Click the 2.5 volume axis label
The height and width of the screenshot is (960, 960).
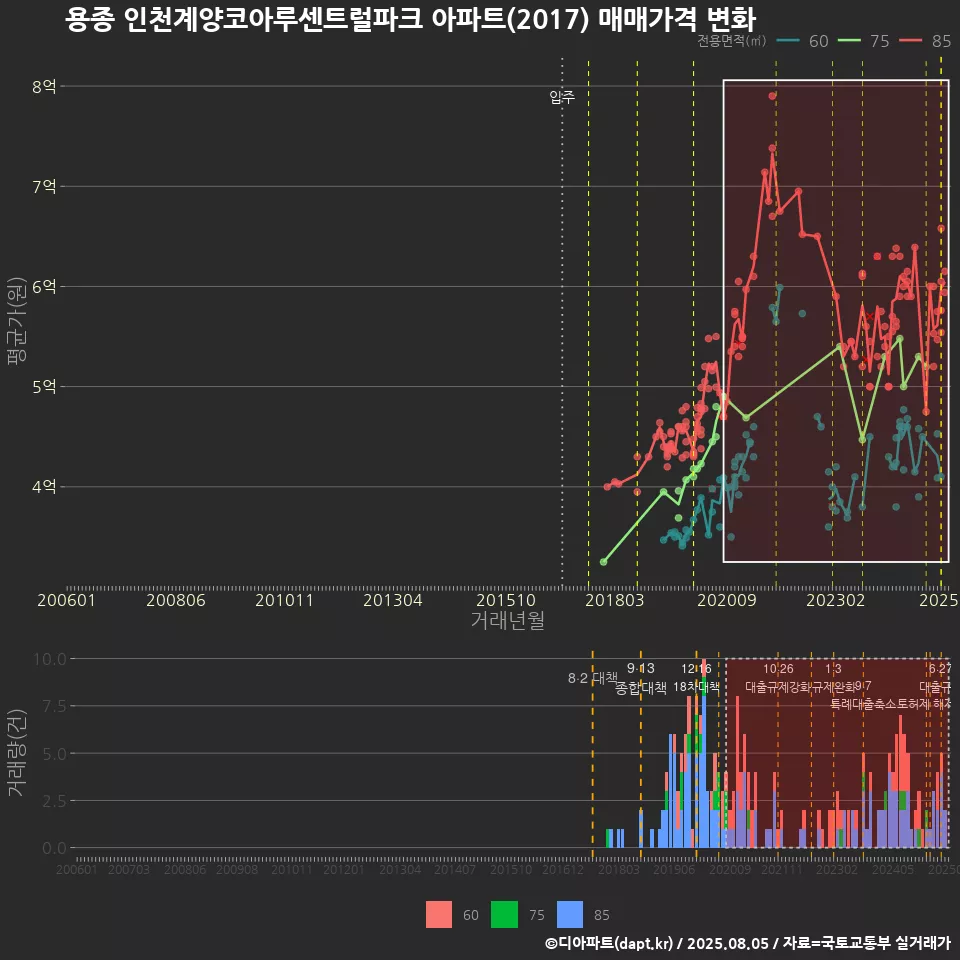tap(54, 801)
